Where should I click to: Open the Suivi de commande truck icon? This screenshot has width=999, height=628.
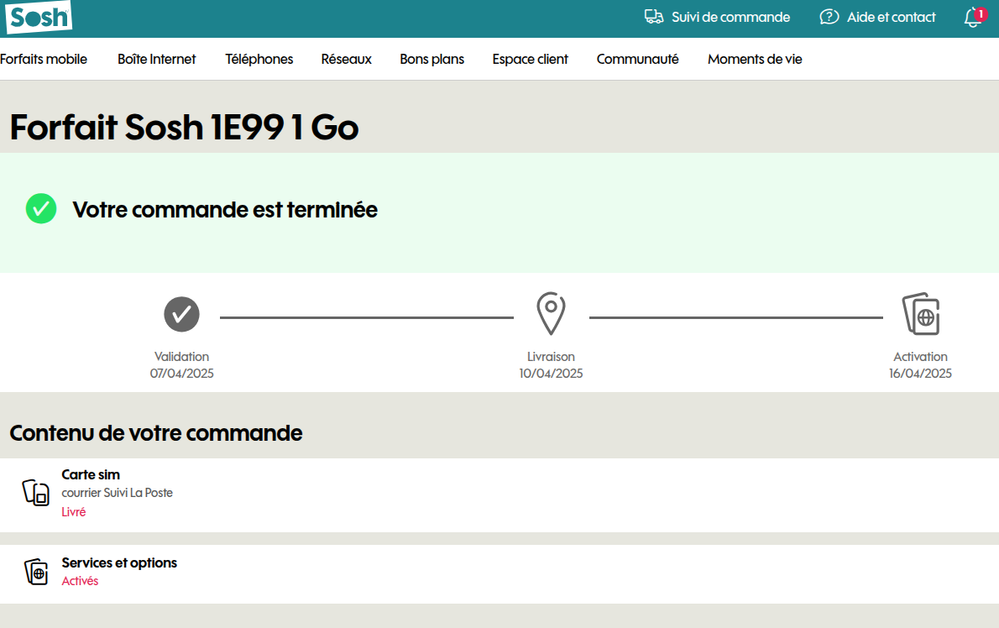tap(654, 17)
